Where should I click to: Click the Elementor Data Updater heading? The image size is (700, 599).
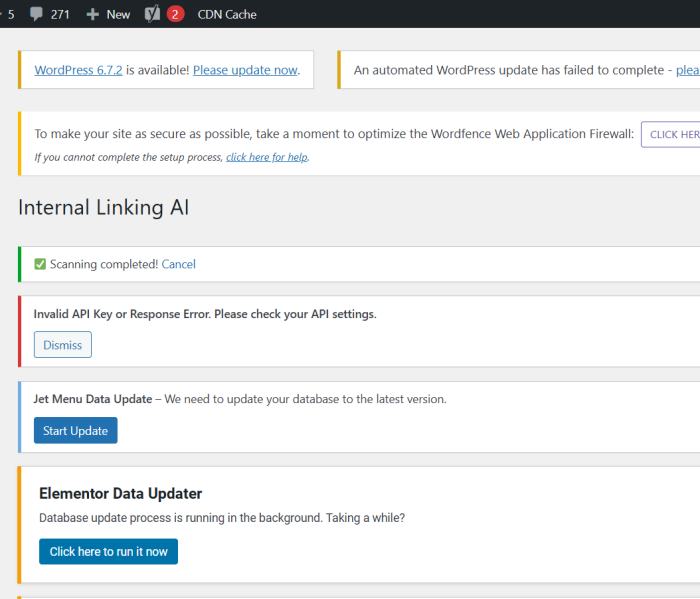point(120,493)
